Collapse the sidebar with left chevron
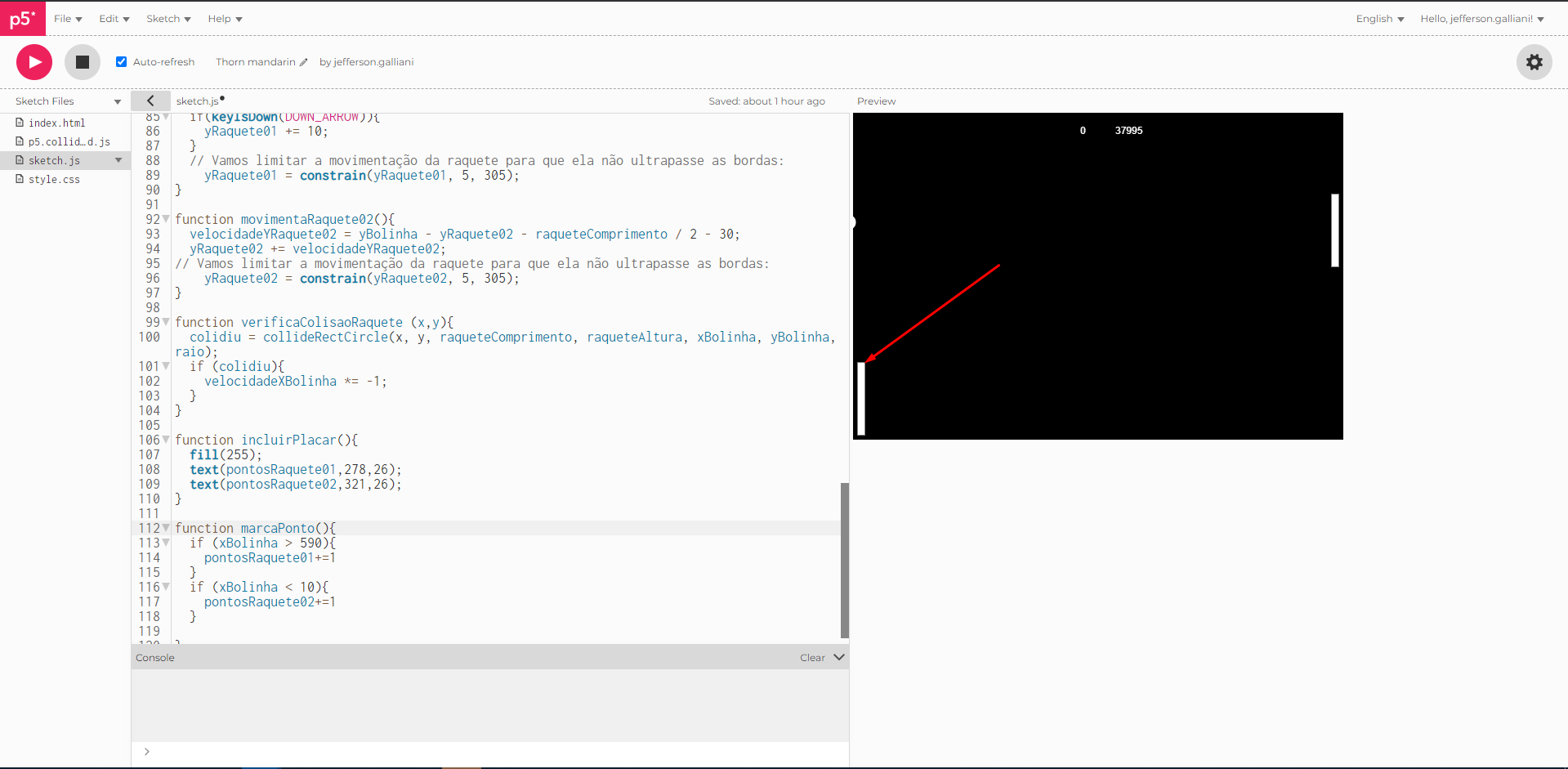 tap(150, 101)
